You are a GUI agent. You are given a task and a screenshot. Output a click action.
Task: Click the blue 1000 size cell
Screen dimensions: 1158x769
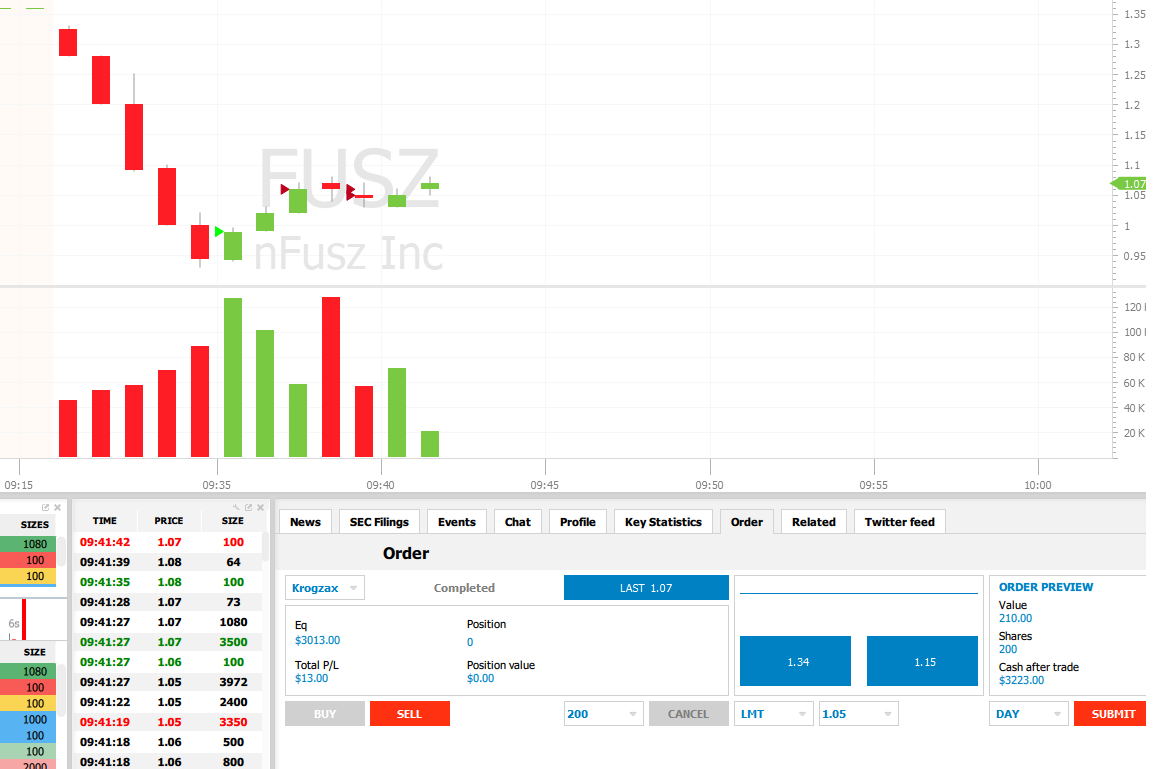[x=28, y=720]
